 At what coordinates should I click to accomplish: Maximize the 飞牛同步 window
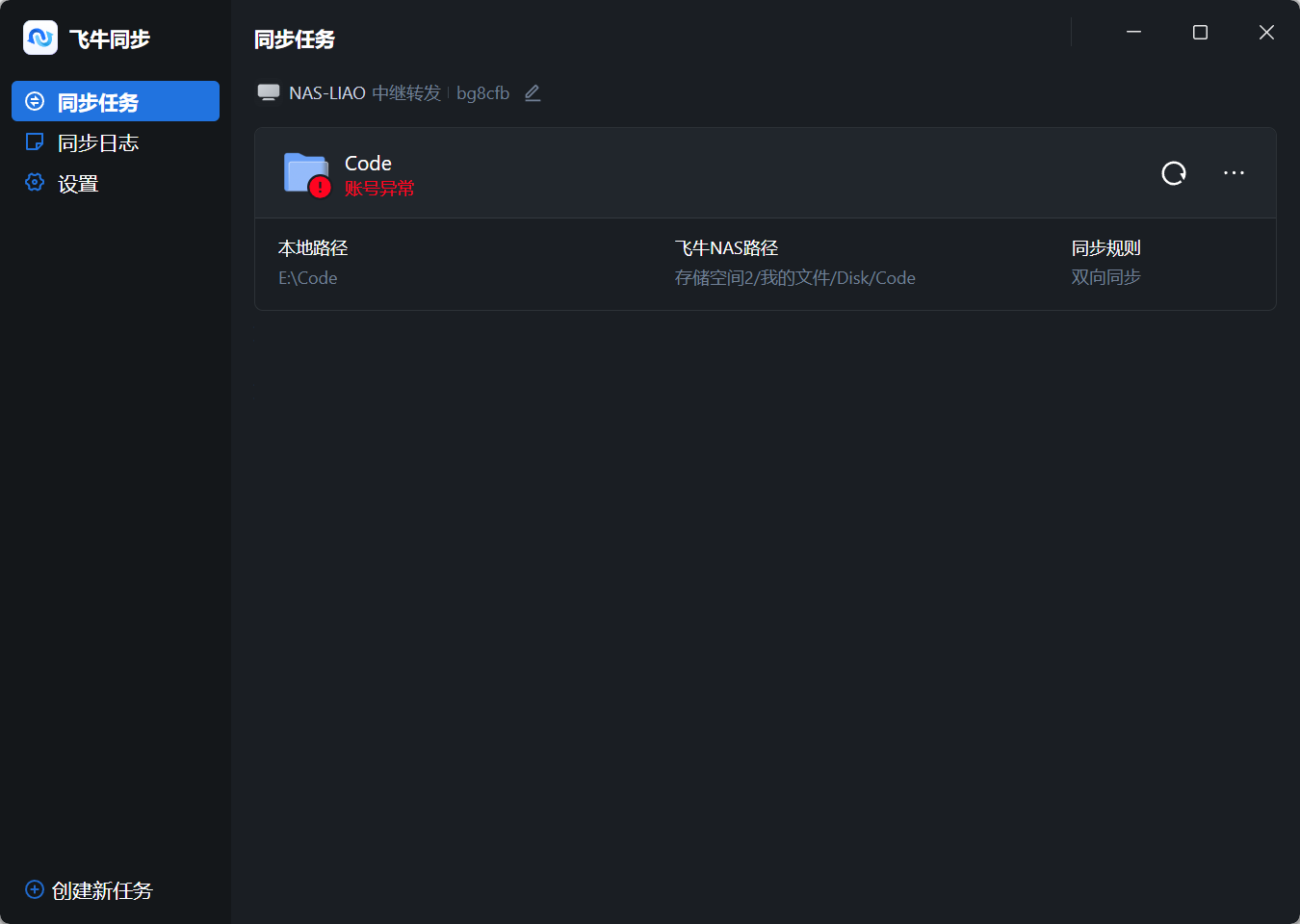pyautogui.click(x=1200, y=32)
